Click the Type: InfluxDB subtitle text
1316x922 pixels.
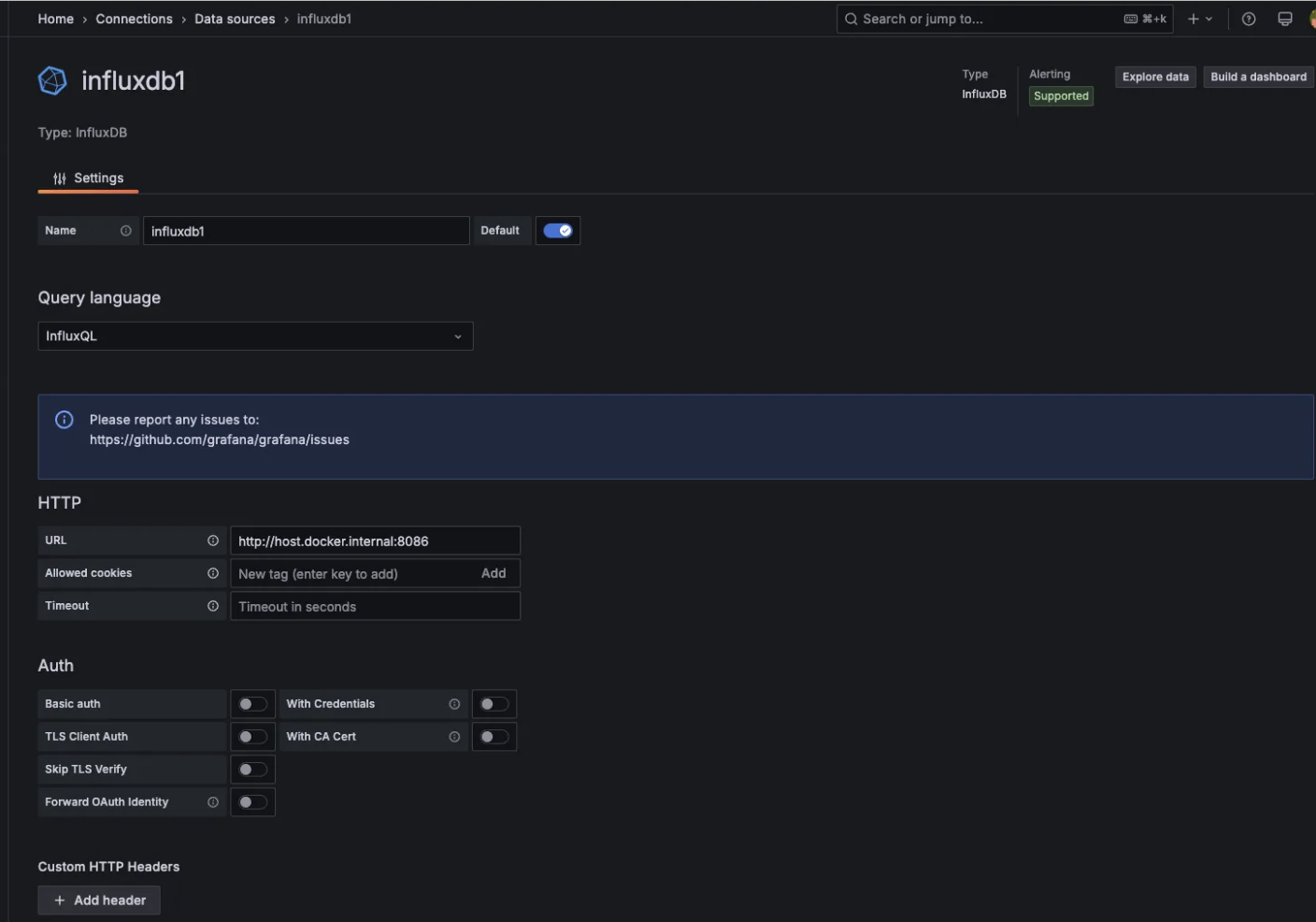(x=82, y=133)
